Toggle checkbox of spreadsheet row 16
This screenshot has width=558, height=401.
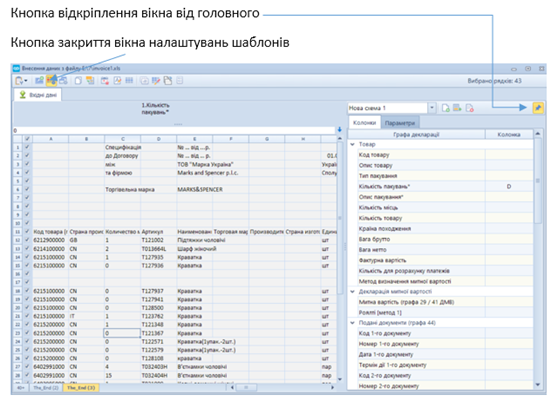(27, 274)
